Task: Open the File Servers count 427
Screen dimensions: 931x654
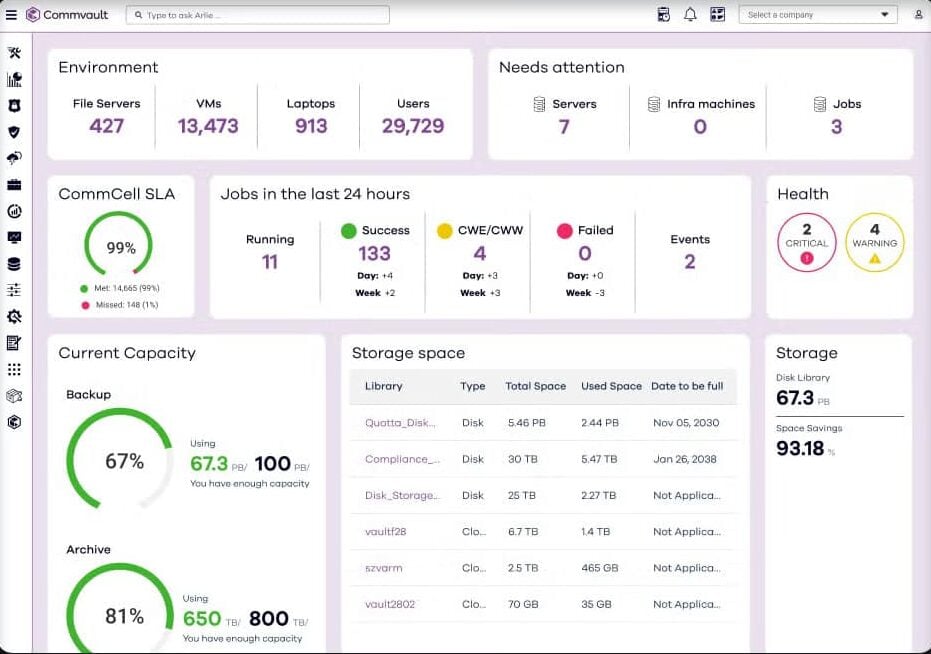Action: point(107,126)
